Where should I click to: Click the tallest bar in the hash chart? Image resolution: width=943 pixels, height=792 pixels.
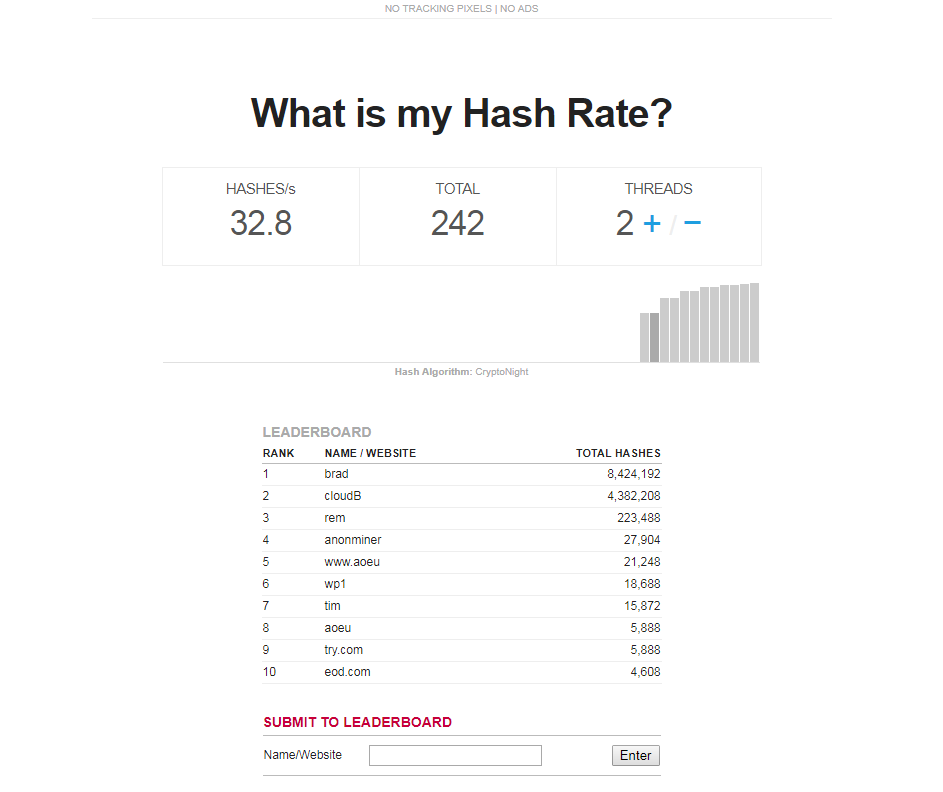[753, 320]
